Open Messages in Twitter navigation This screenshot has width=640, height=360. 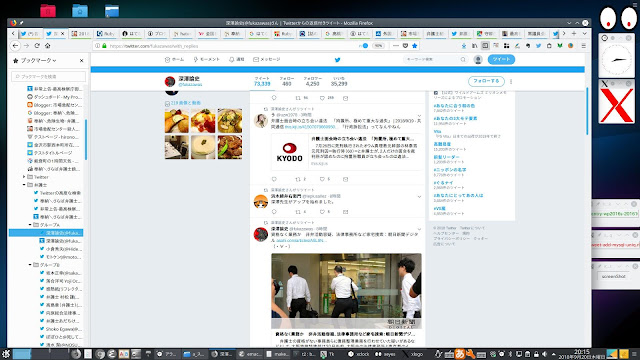pyautogui.click(x=267, y=60)
